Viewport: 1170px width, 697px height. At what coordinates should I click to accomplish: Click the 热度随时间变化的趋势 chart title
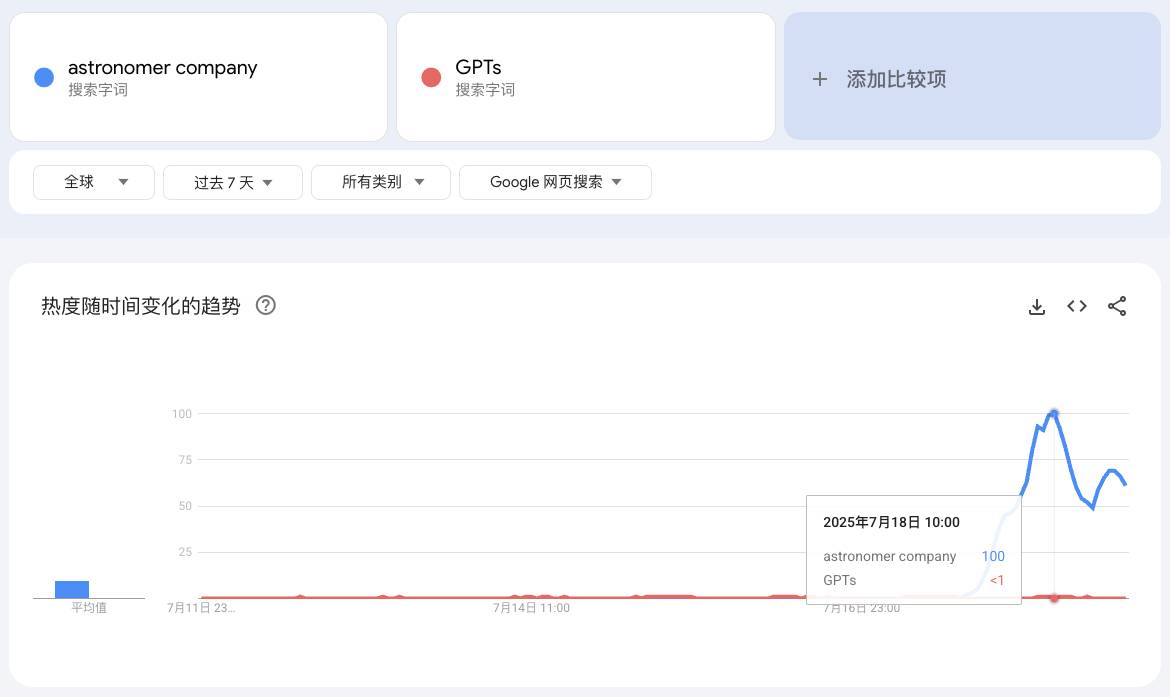(140, 306)
